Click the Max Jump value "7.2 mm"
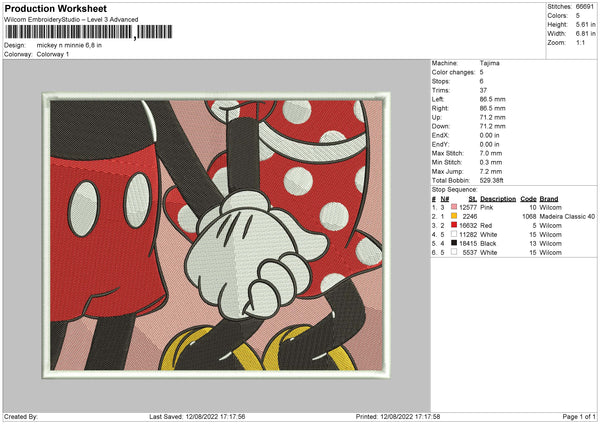The height and width of the screenshot is (424, 600). coord(491,171)
